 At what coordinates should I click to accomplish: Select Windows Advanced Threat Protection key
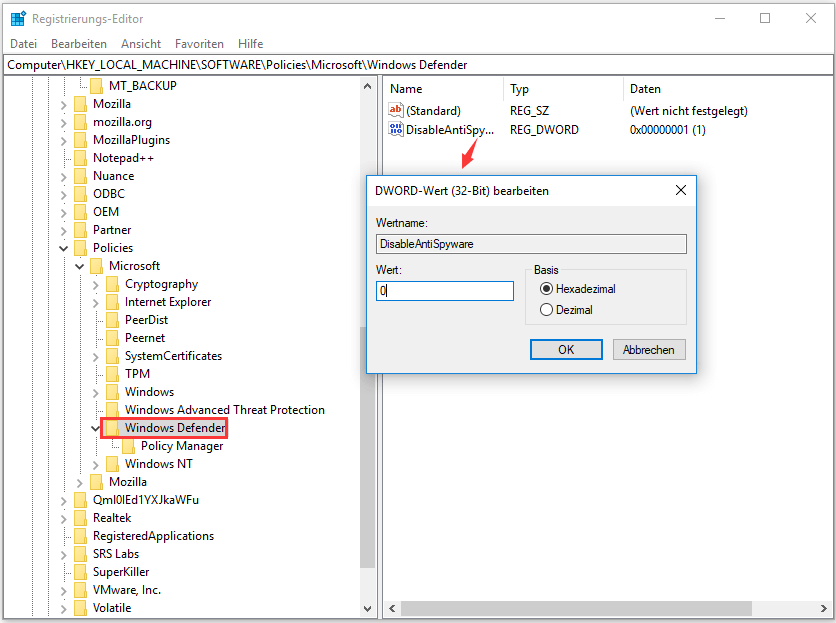coord(224,410)
